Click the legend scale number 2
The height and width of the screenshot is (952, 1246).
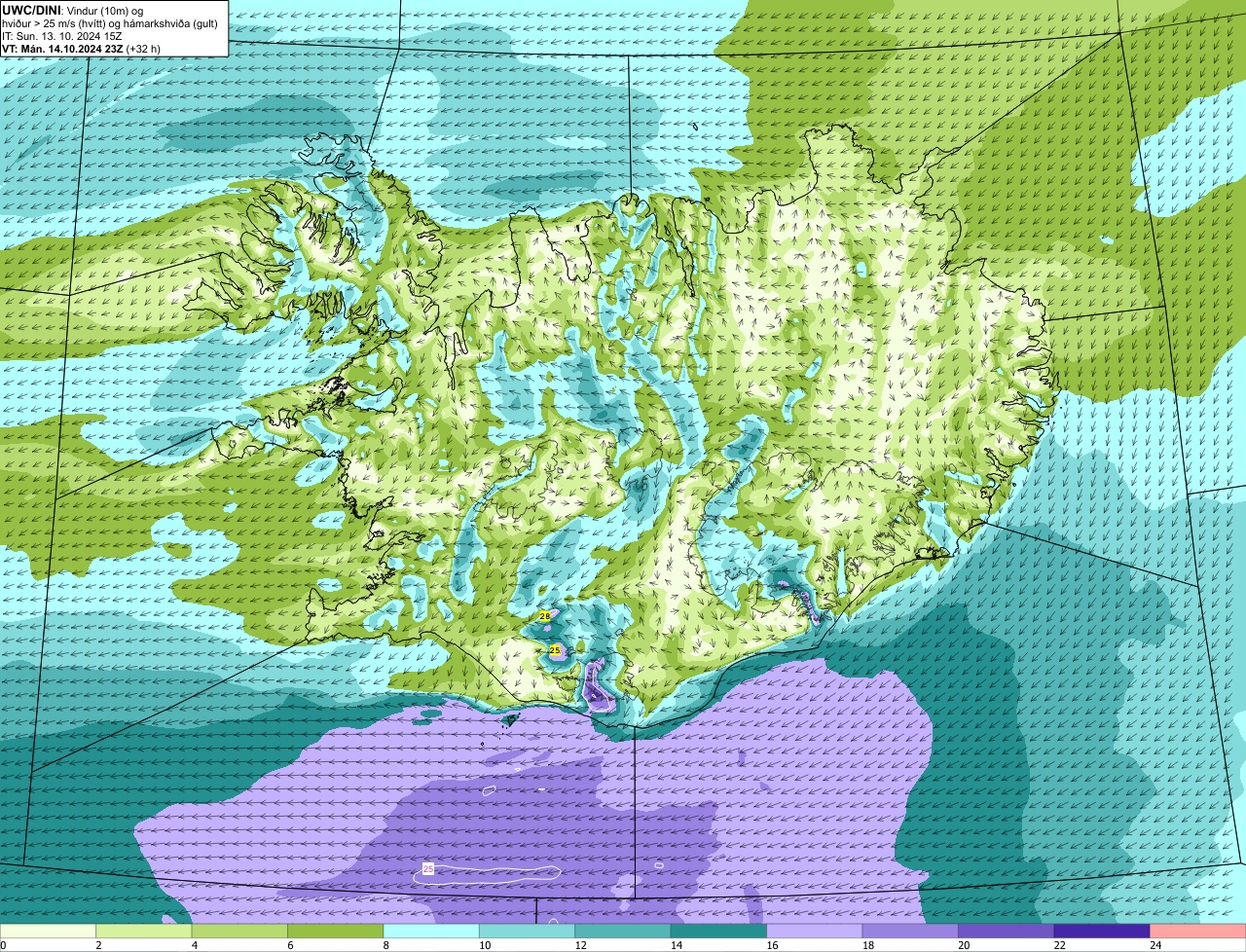pyautogui.click(x=98, y=945)
